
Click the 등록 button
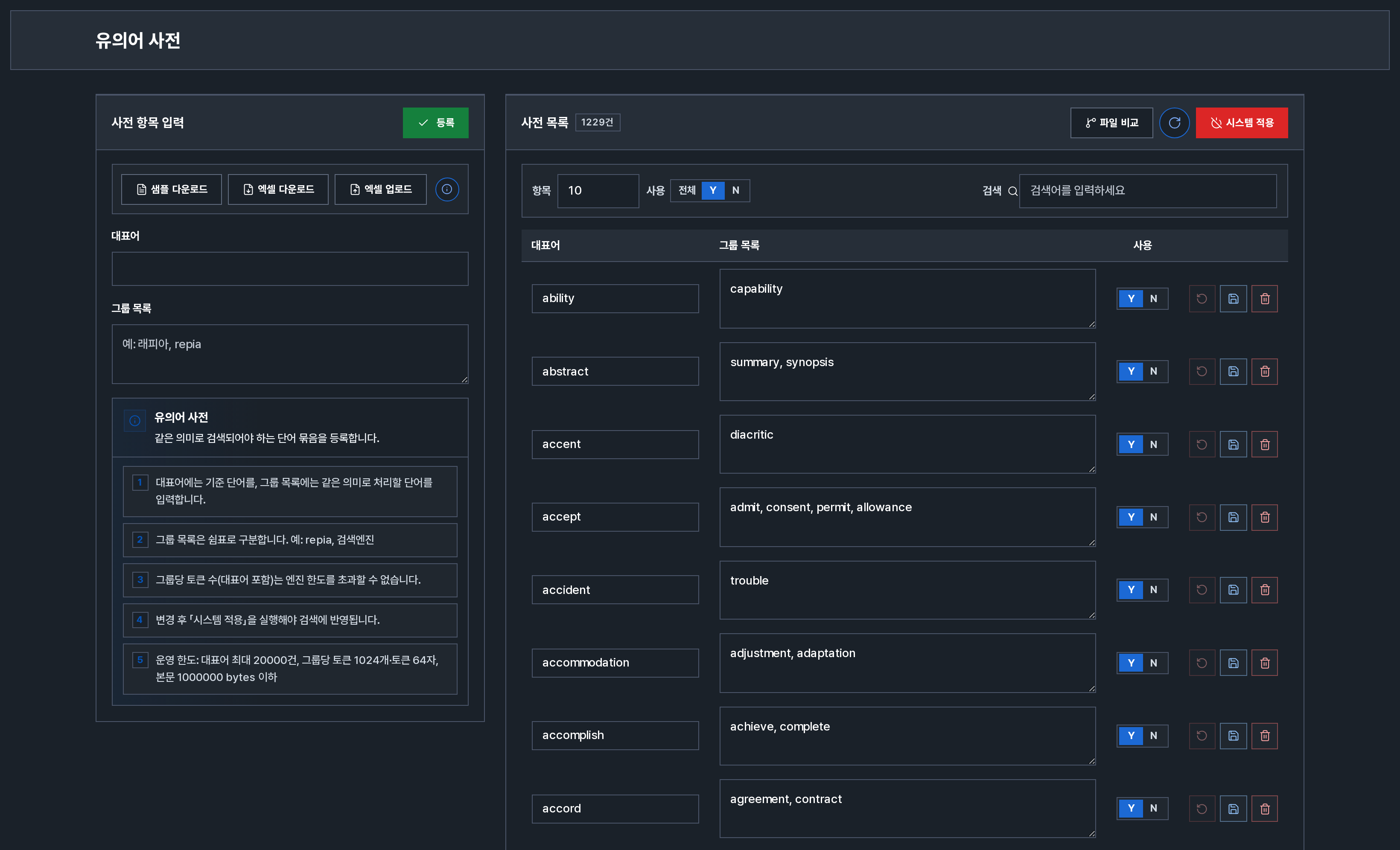(x=435, y=123)
